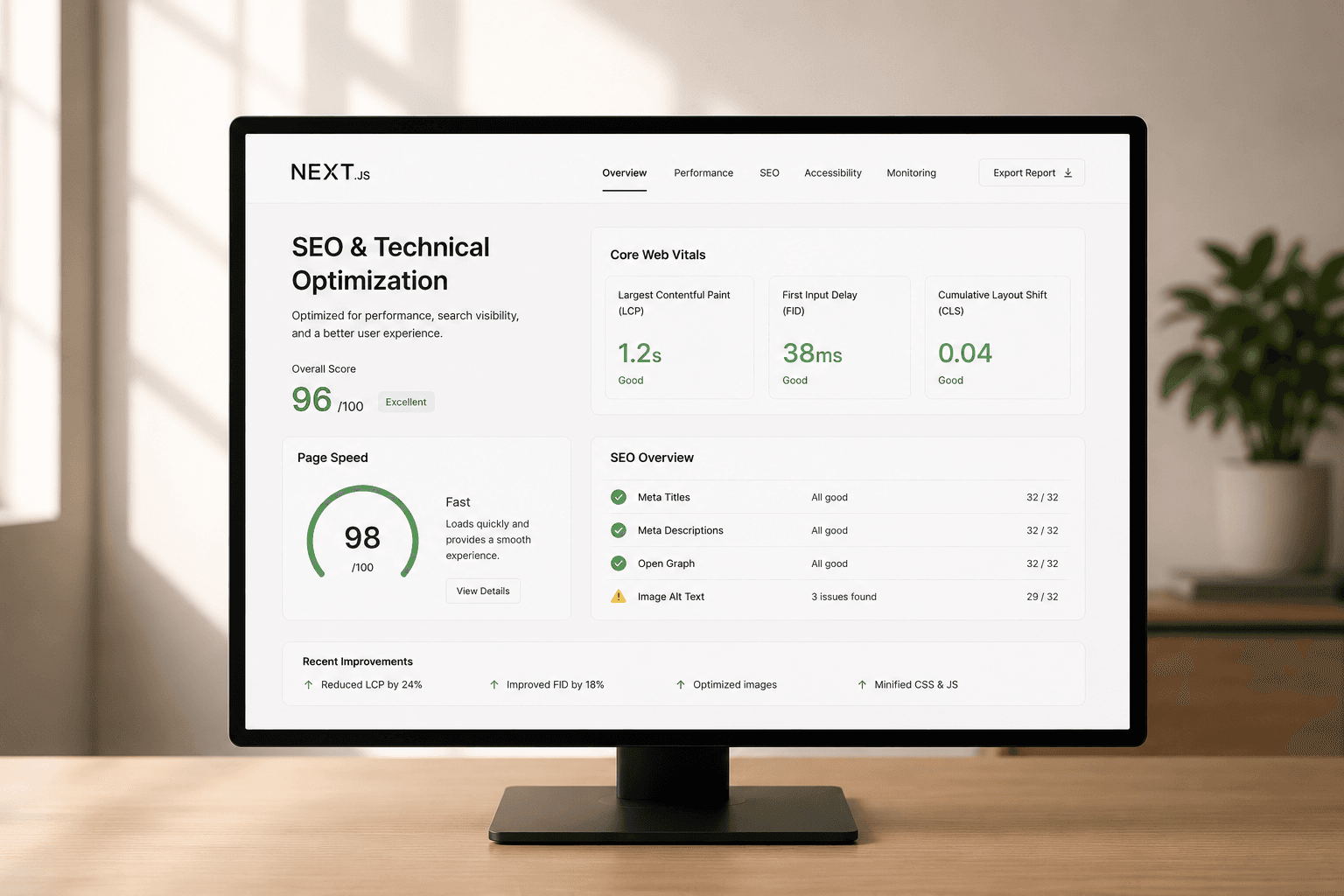Click 32 / 32 in Meta Descriptions row
This screenshot has height=896, width=1344.
click(1042, 530)
